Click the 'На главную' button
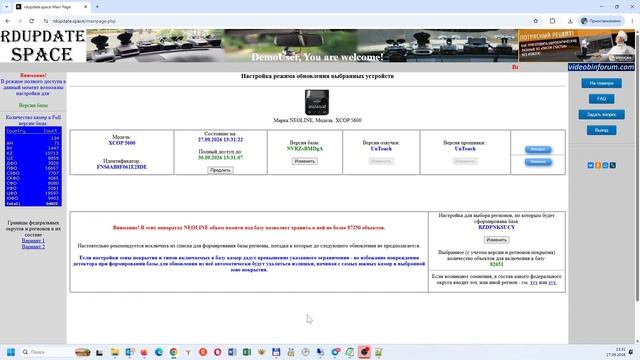 point(602,83)
